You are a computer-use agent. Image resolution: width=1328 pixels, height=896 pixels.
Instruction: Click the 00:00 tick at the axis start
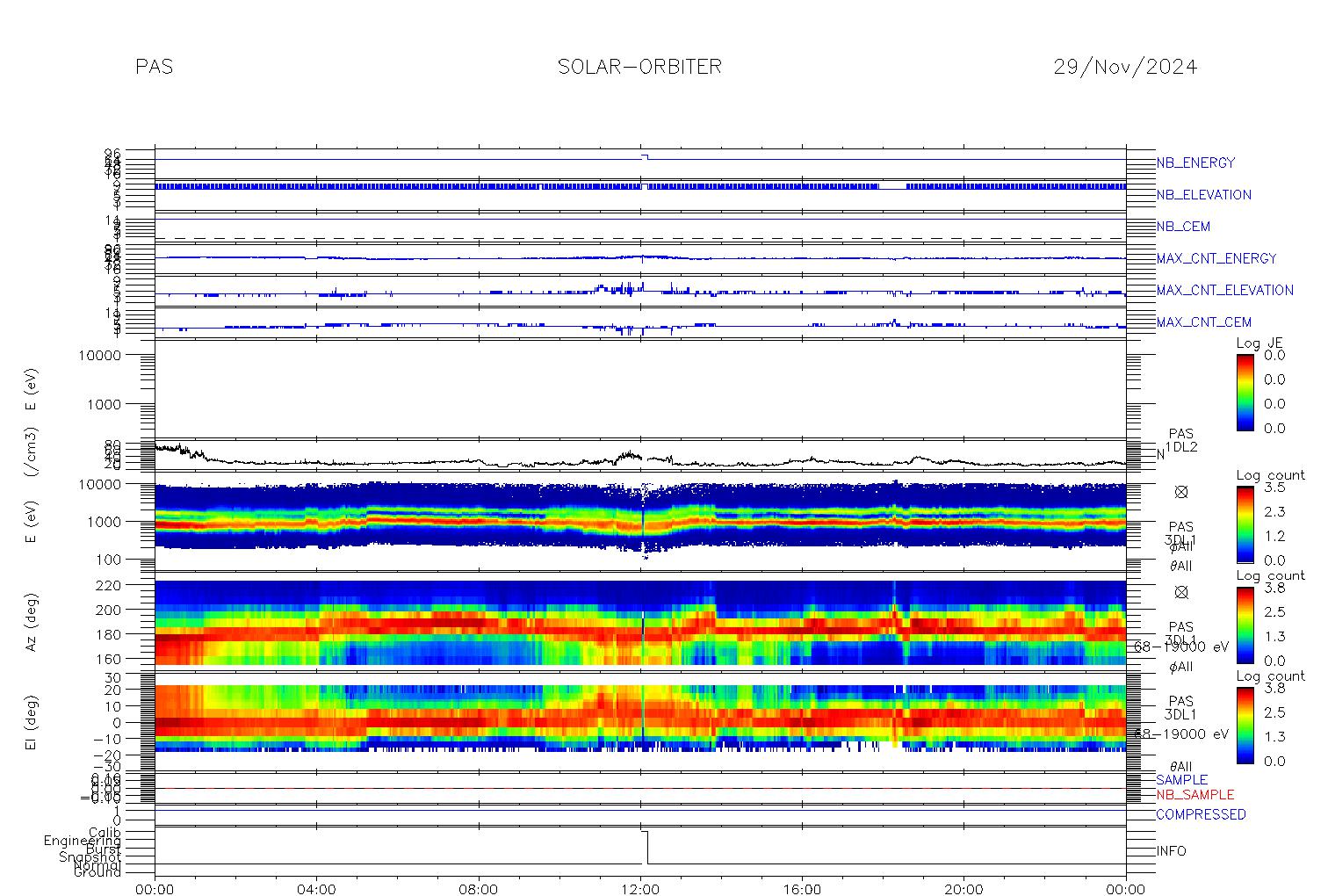[155, 889]
